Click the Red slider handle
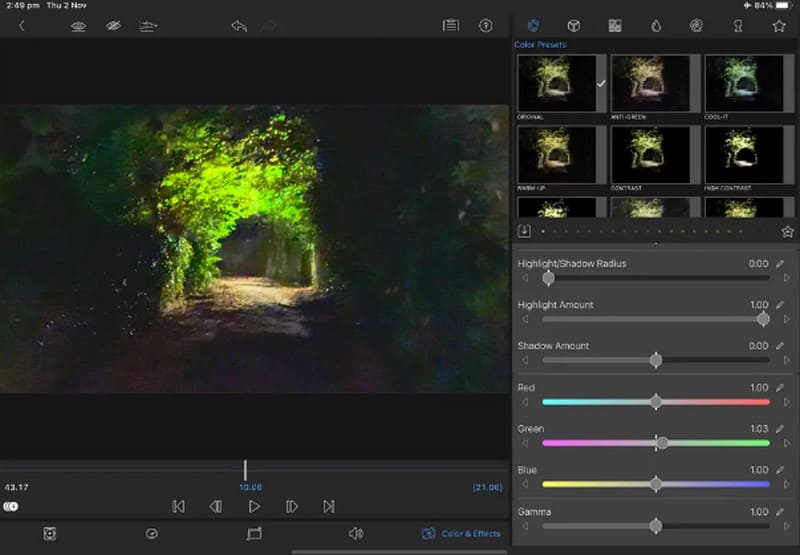800x555 pixels. 656,402
